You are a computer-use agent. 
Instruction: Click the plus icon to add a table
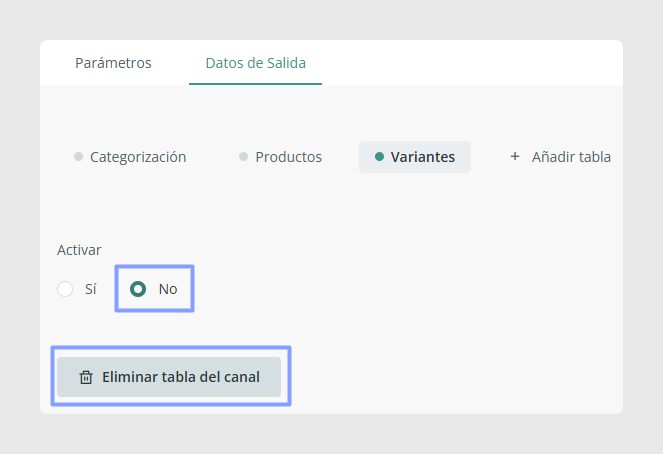point(515,156)
